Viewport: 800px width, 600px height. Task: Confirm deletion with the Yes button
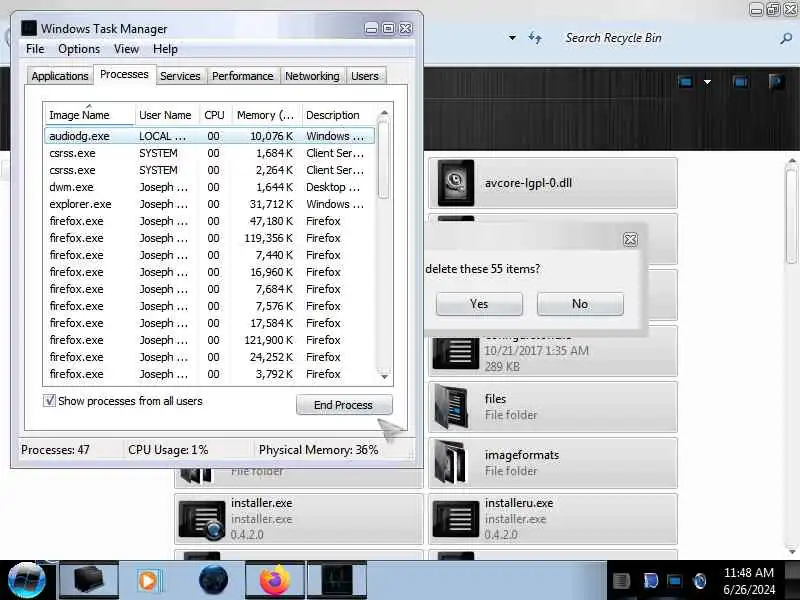coord(479,304)
